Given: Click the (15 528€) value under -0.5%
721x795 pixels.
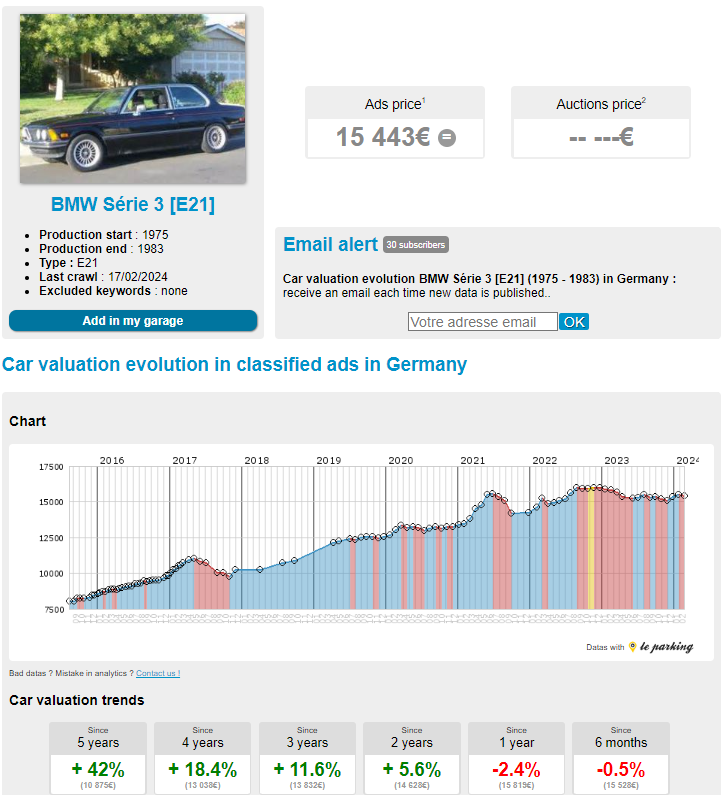Looking at the screenshot, I should (x=621, y=785).
